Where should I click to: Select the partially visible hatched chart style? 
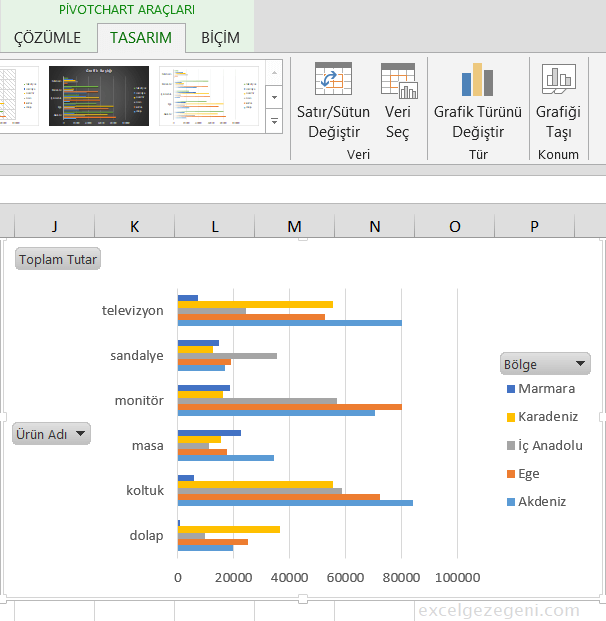pos(19,96)
